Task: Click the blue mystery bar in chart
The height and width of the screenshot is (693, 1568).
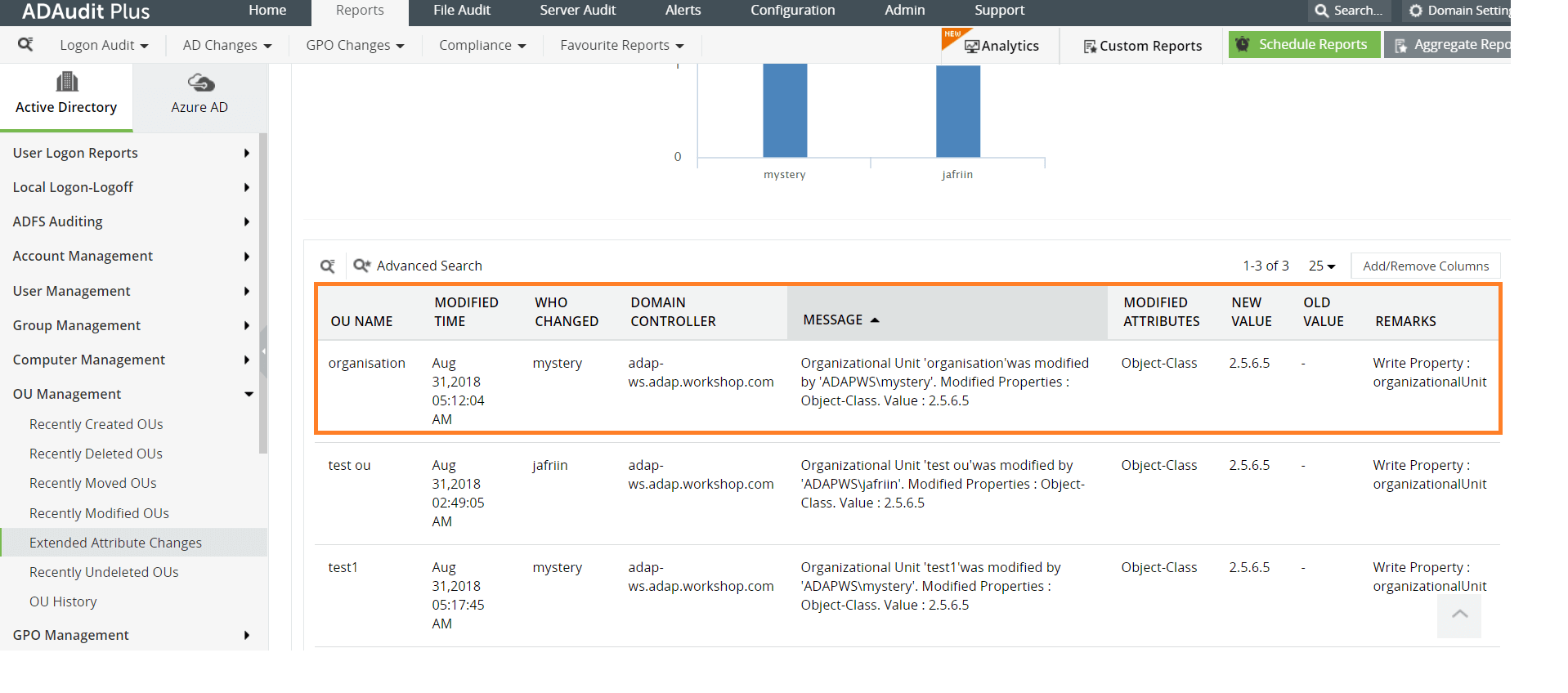Action: (x=785, y=110)
